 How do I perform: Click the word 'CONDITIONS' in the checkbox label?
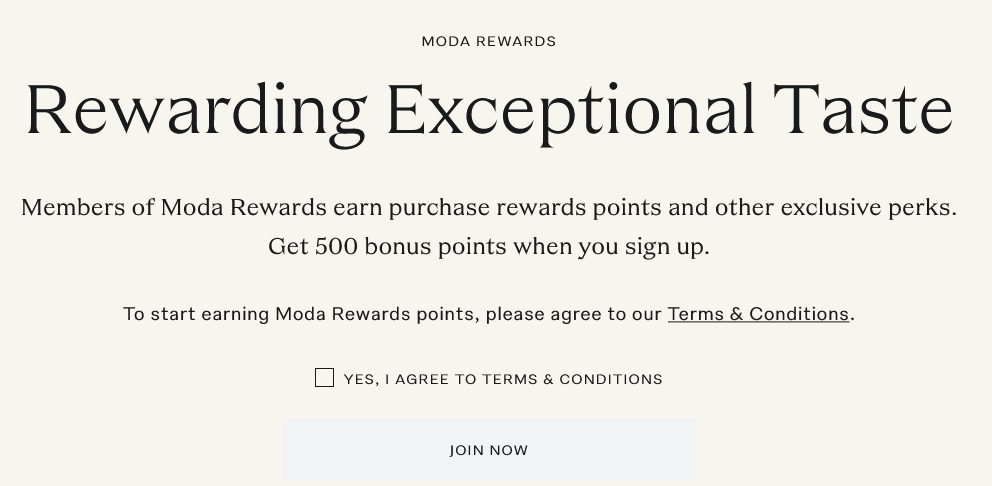tap(610, 379)
